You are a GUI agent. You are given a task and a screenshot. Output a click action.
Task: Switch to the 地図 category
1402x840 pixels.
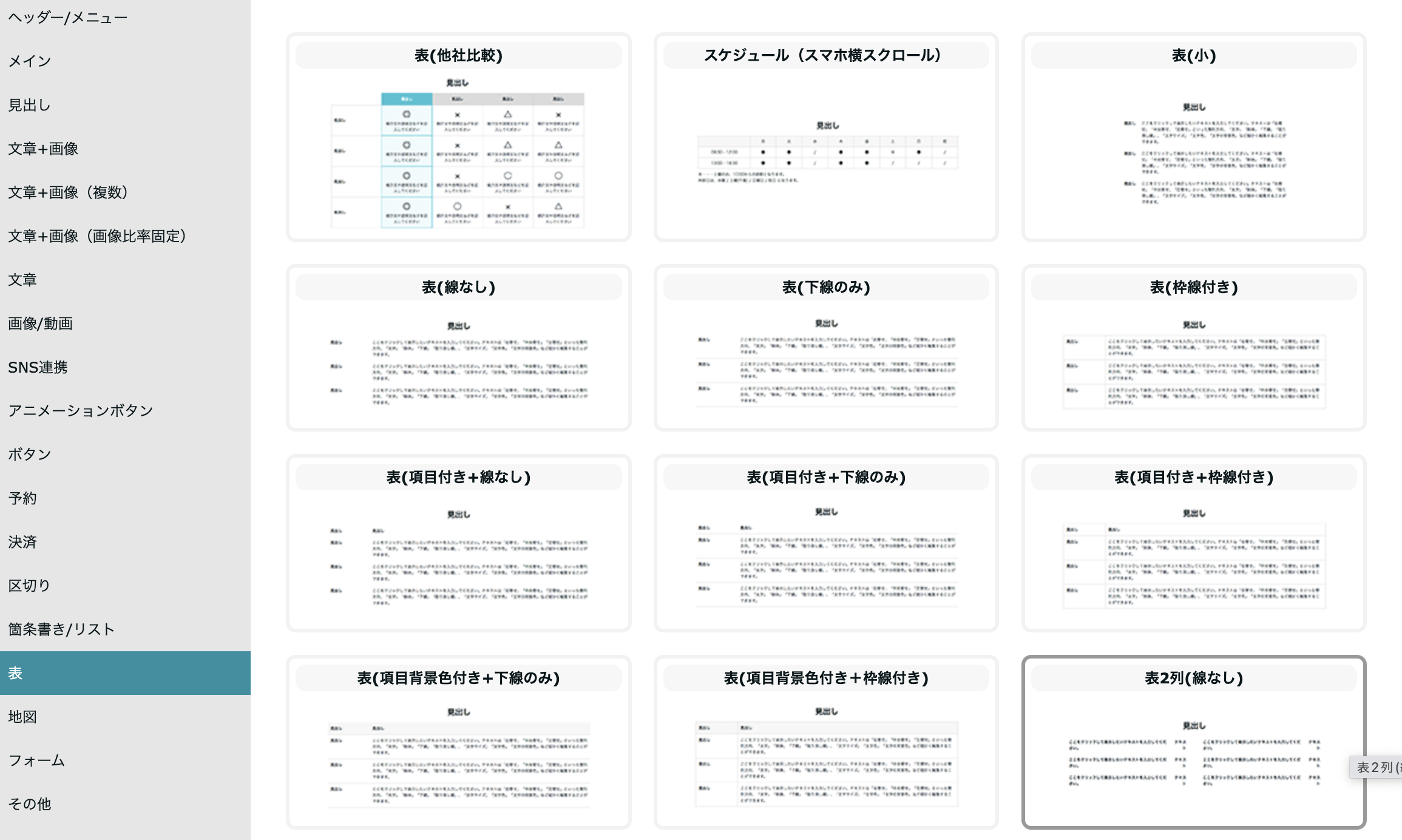22,717
